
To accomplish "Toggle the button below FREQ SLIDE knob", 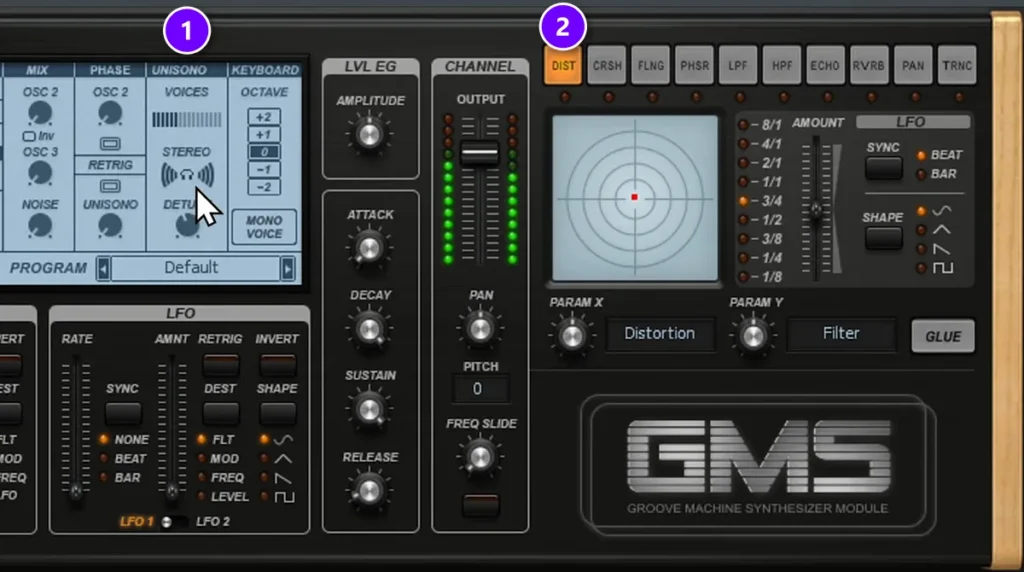I will click(x=481, y=505).
